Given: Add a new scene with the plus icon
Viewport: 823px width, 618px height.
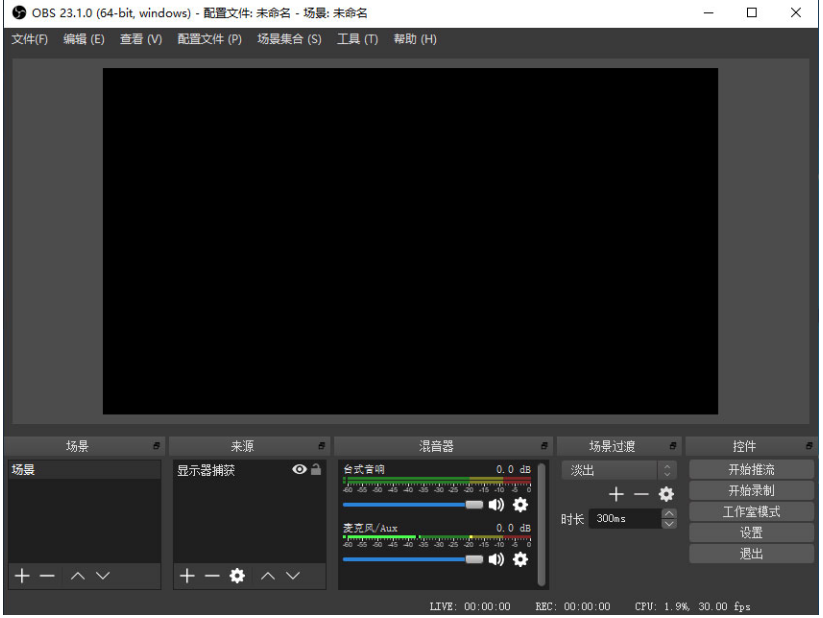Looking at the screenshot, I should click(21, 575).
